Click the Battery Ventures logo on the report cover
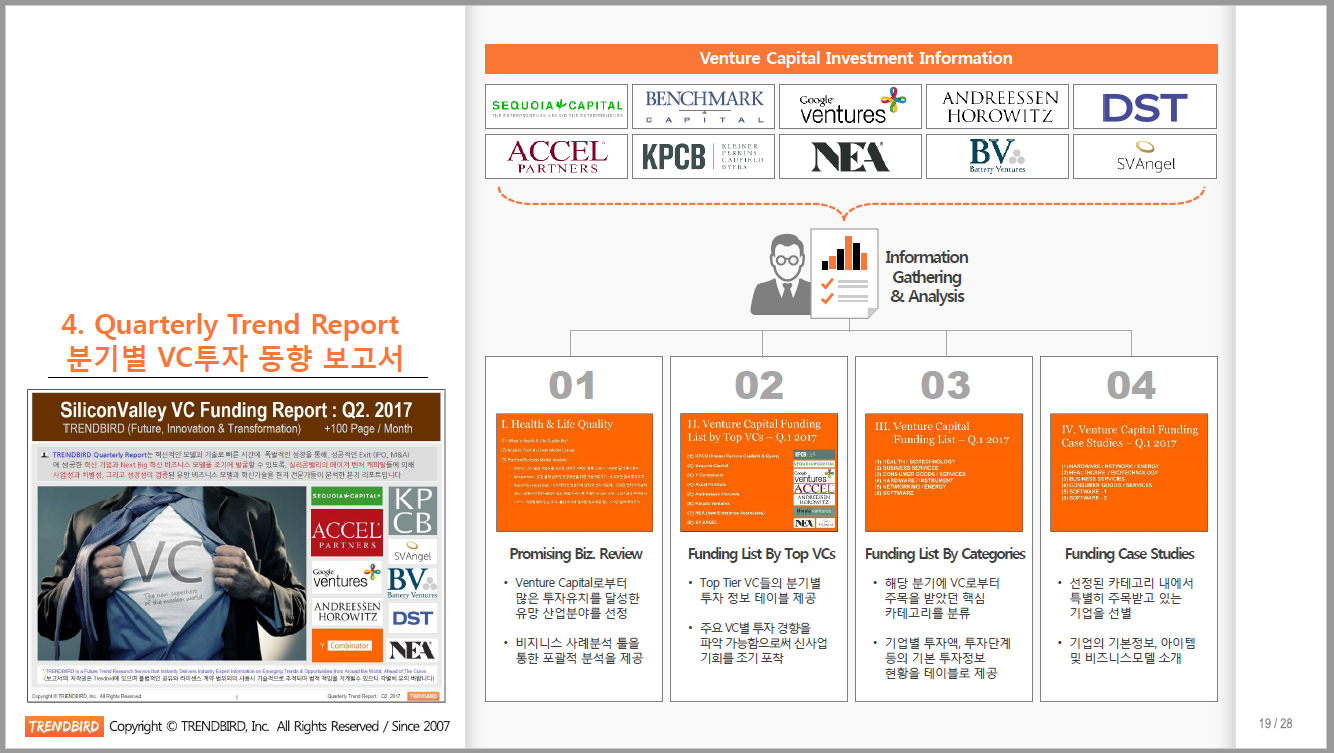This screenshot has height=753, width=1334. click(412, 583)
